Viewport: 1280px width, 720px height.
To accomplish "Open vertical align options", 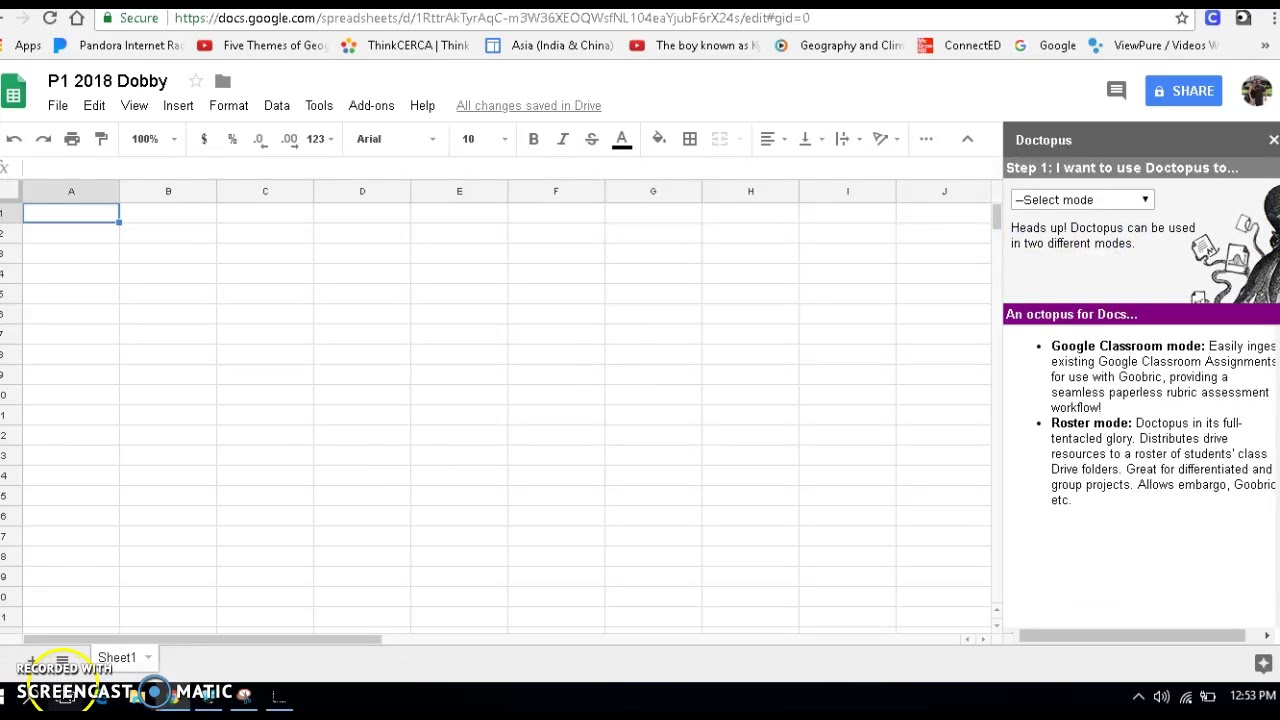I will pyautogui.click(x=810, y=139).
